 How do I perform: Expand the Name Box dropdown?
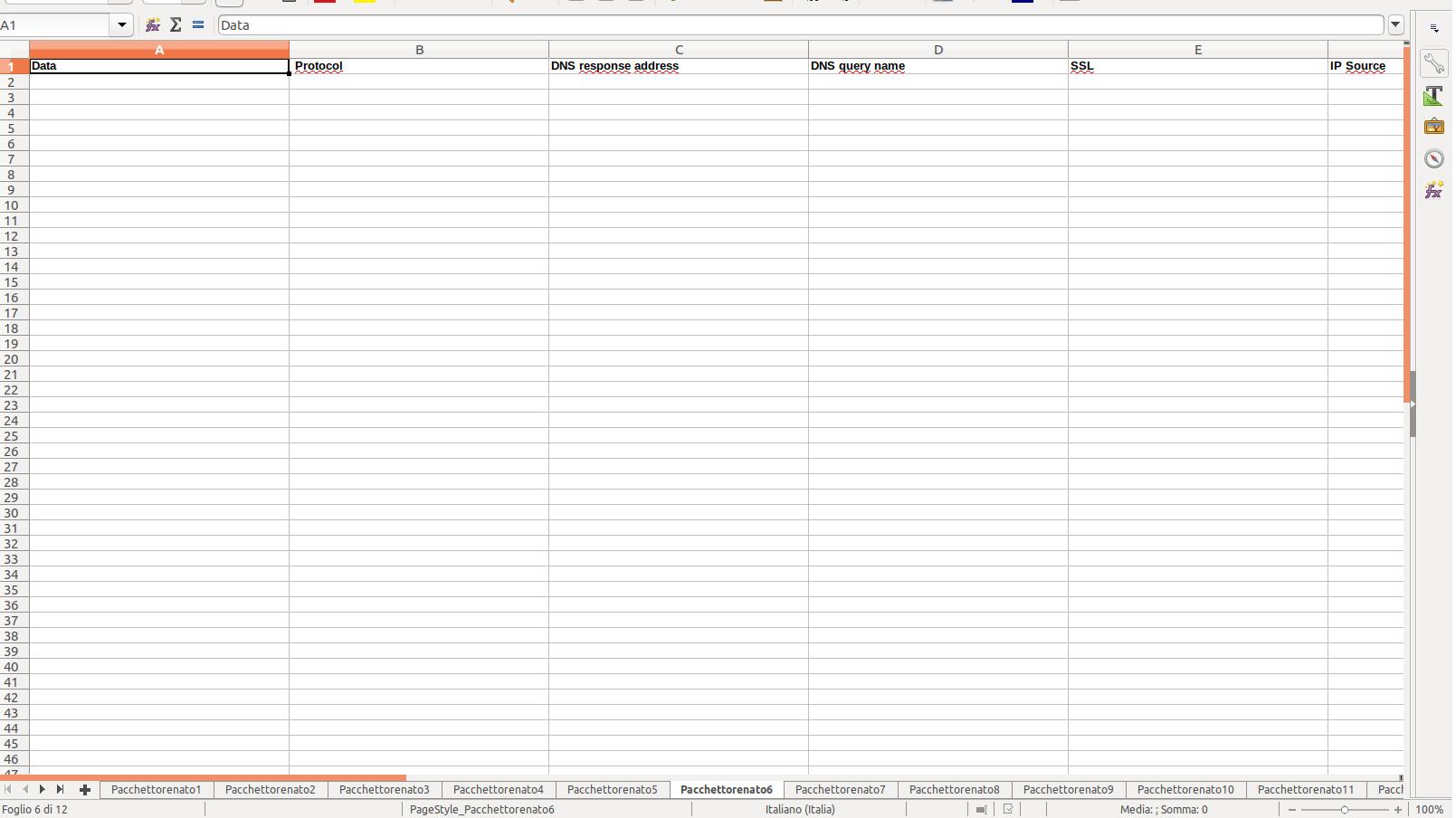(122, 25)
